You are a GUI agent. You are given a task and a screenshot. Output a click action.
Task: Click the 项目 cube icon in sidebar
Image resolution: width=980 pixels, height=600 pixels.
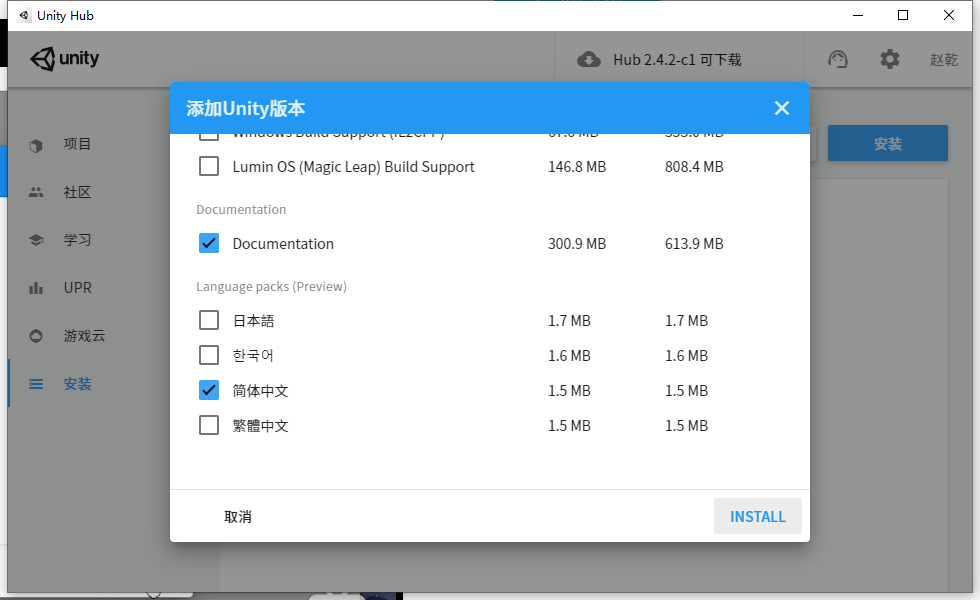pos(36,146)
